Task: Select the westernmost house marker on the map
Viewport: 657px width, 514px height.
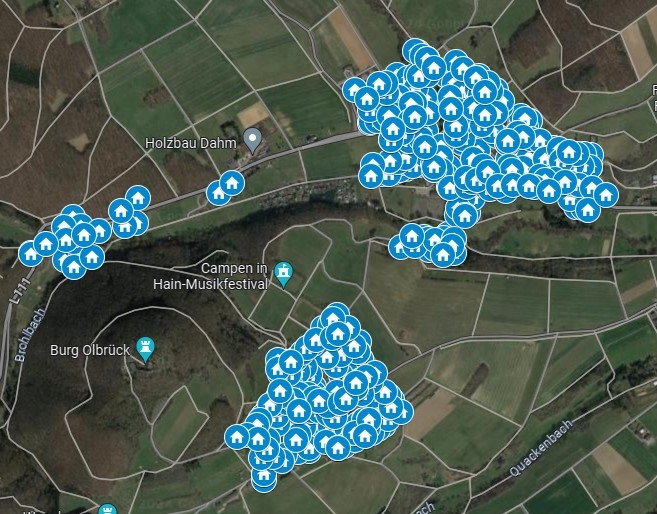Action: (31, 254)
